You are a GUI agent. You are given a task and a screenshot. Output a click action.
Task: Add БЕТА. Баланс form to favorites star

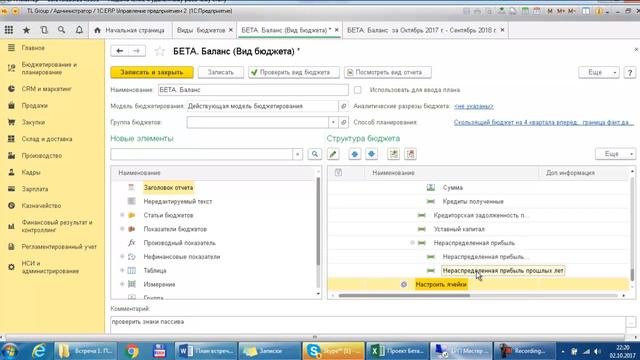click(160, 51)
